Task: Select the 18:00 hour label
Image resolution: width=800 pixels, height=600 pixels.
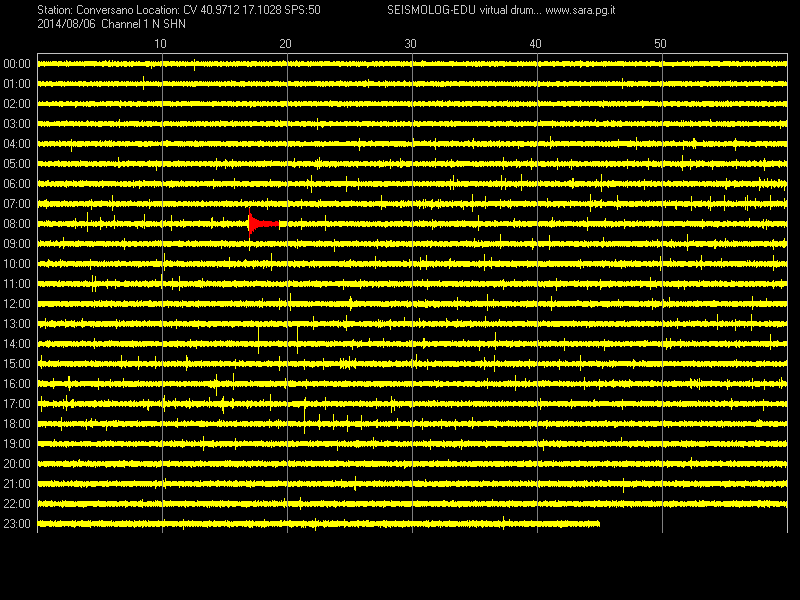Action: pos(17,424)
